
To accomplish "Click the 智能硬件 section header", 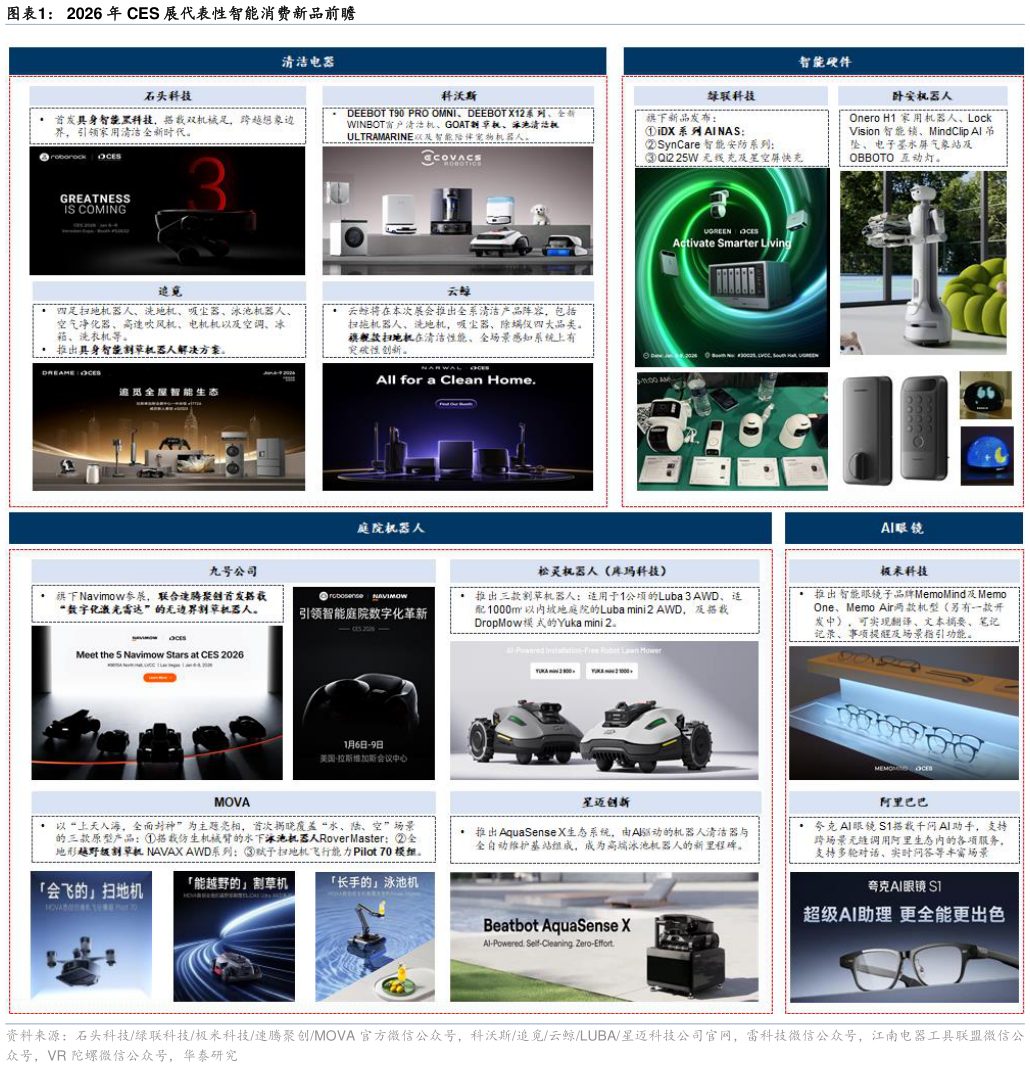I will pyautogui.click(x=824, y=61).
